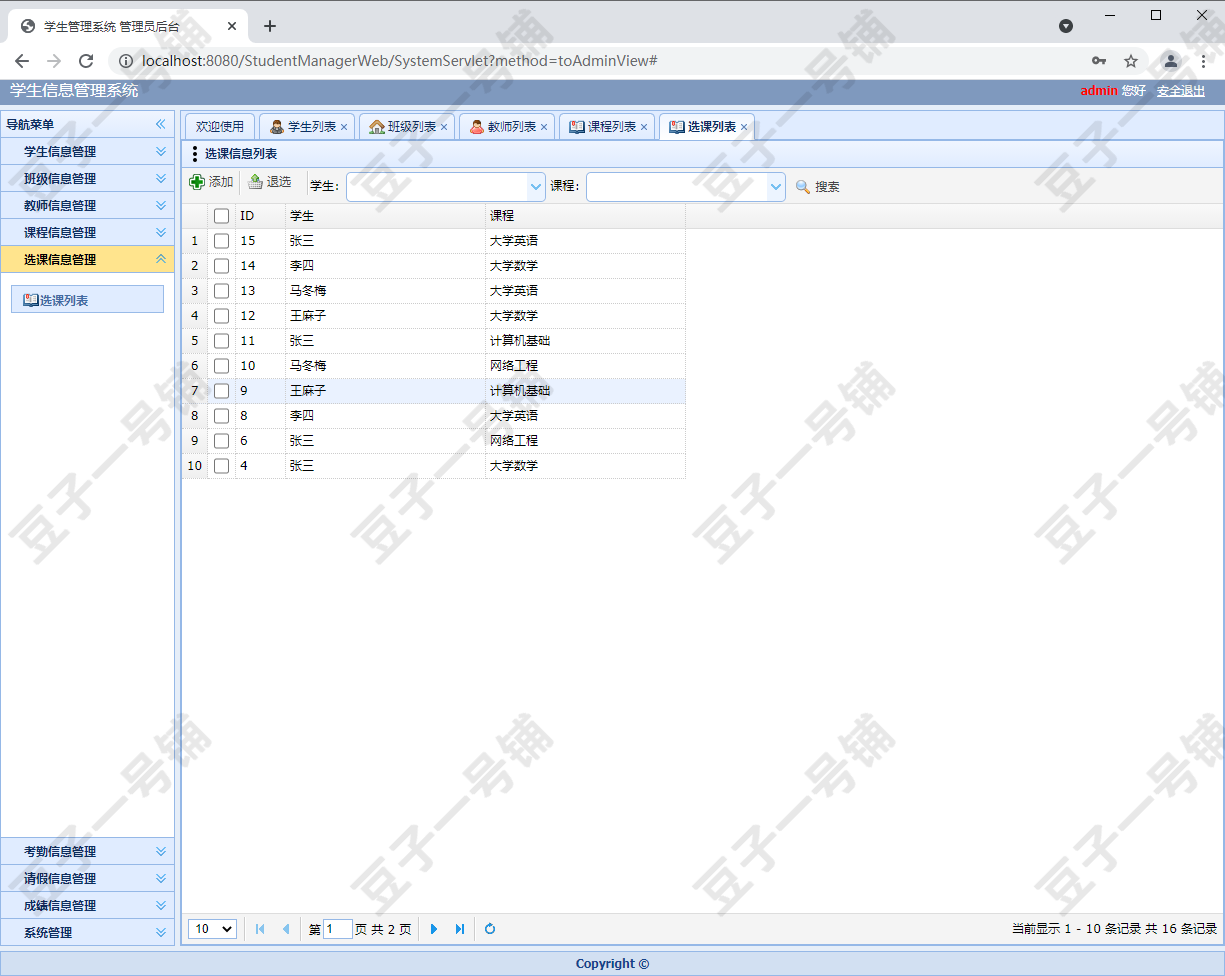This screenshot has height=976, width=1225.
Task: Click the refresh icon in pagination bar
Action: [490, 929]
